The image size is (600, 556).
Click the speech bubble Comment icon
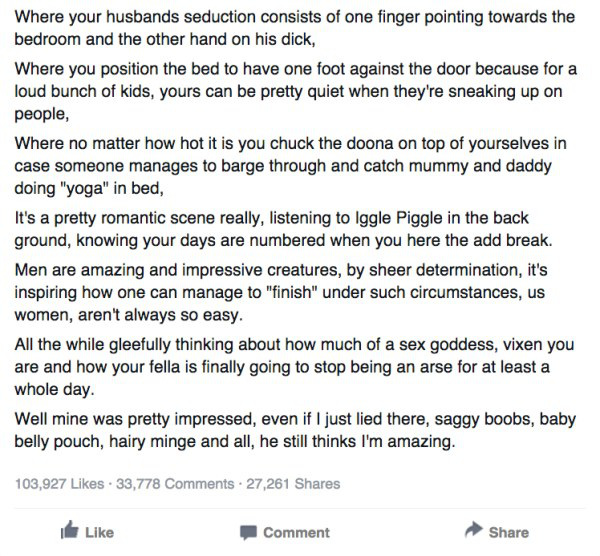pyautogui.click(x=247, y=532)
